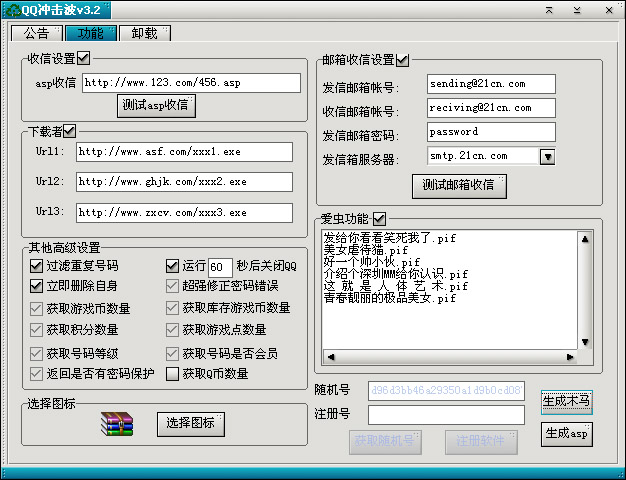Click the 超强修正密码错误 checkbox
626x480 pixels.
[x=172, y=286]
